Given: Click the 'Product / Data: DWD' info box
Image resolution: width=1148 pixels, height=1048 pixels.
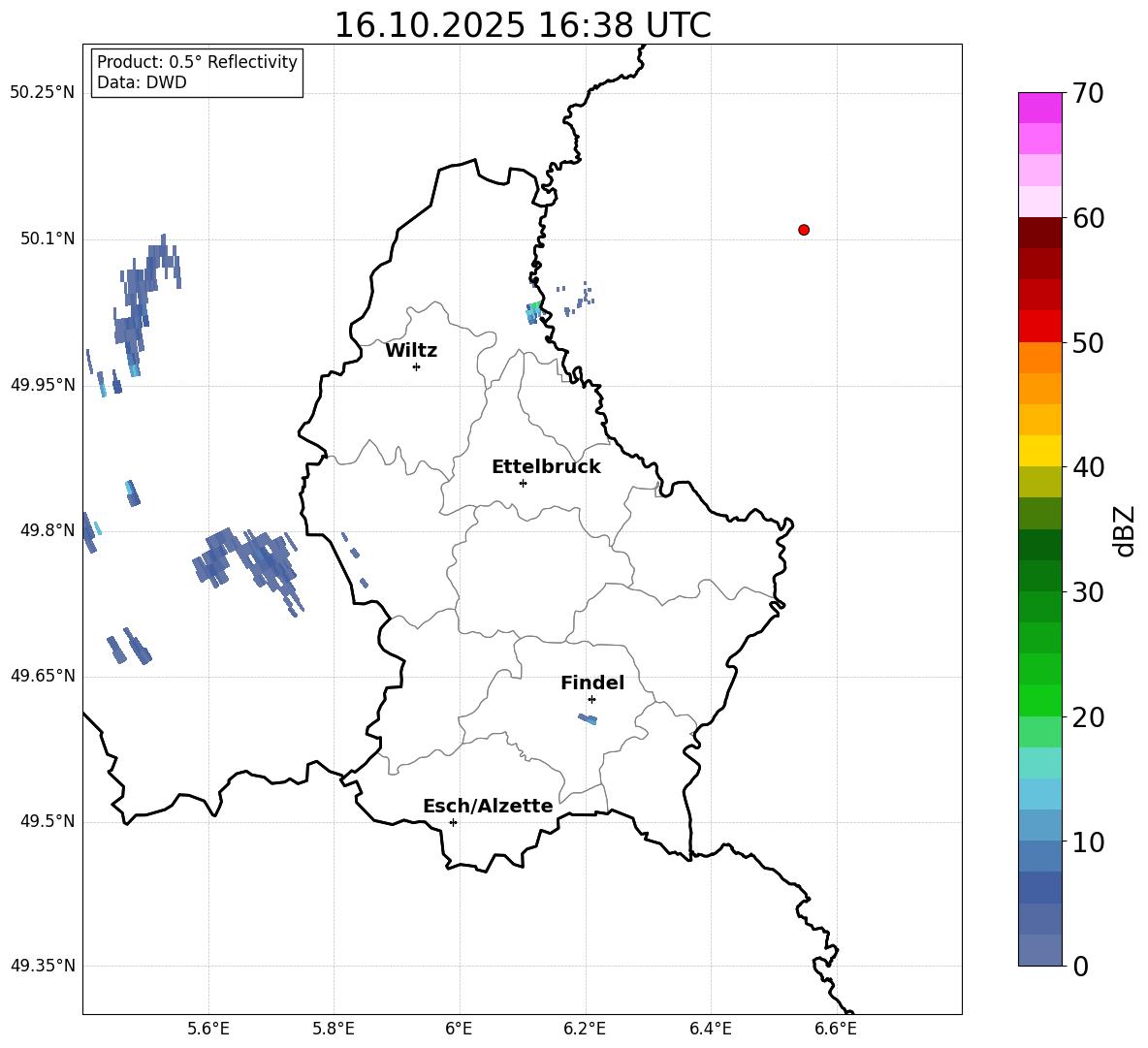Looking at the screenshot, I should click(196, 72).
